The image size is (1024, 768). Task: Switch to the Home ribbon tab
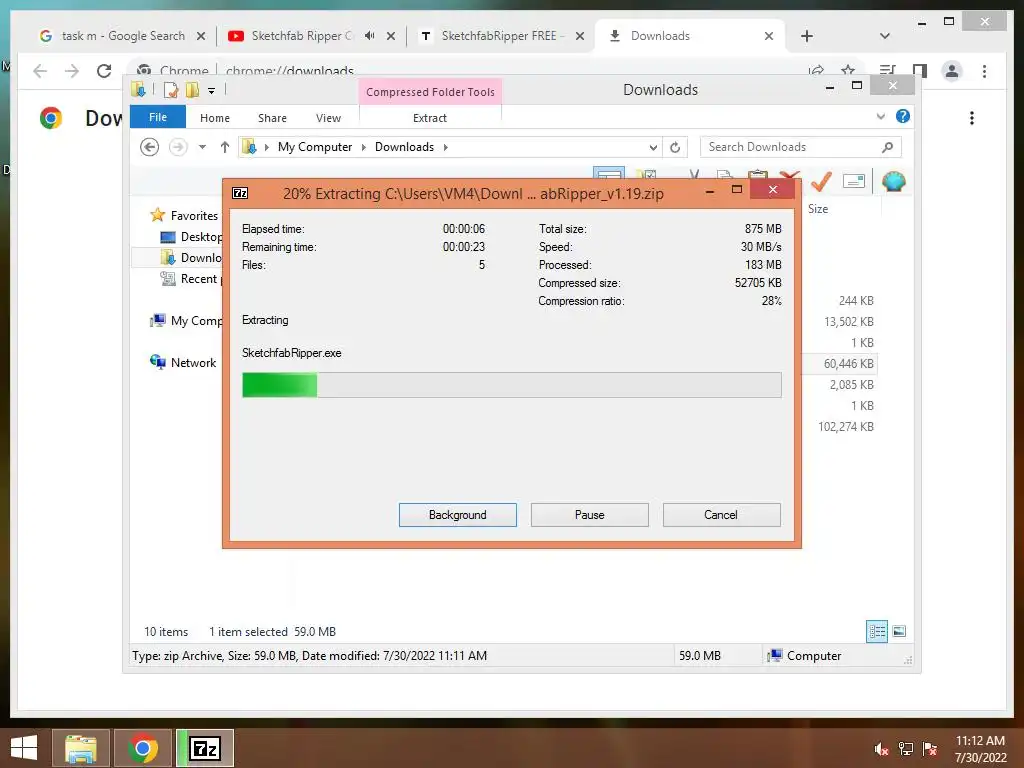coord(215,118)
